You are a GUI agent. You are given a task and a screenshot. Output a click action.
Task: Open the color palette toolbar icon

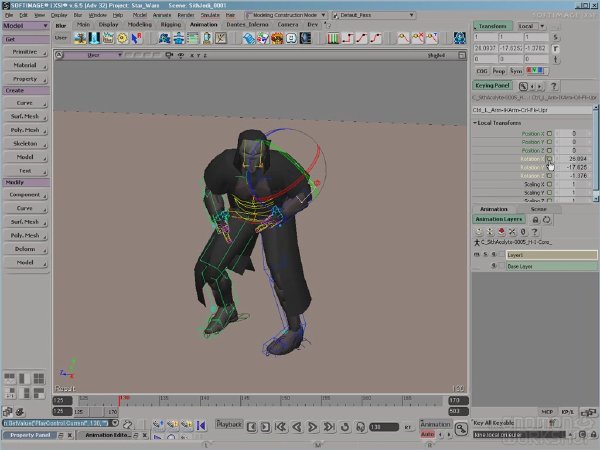[x=263, y=38]
